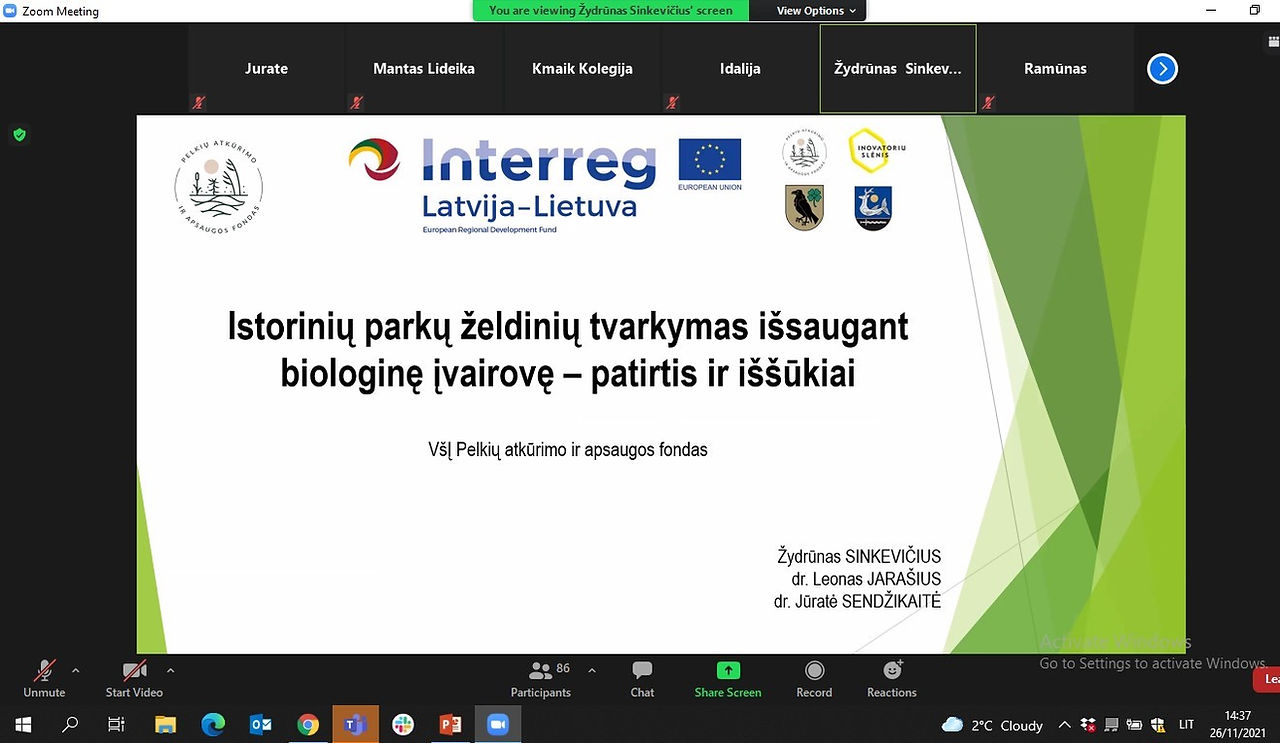
Task: Launch Microsoft Edge from the taskbar
Action: coord(213,724)
